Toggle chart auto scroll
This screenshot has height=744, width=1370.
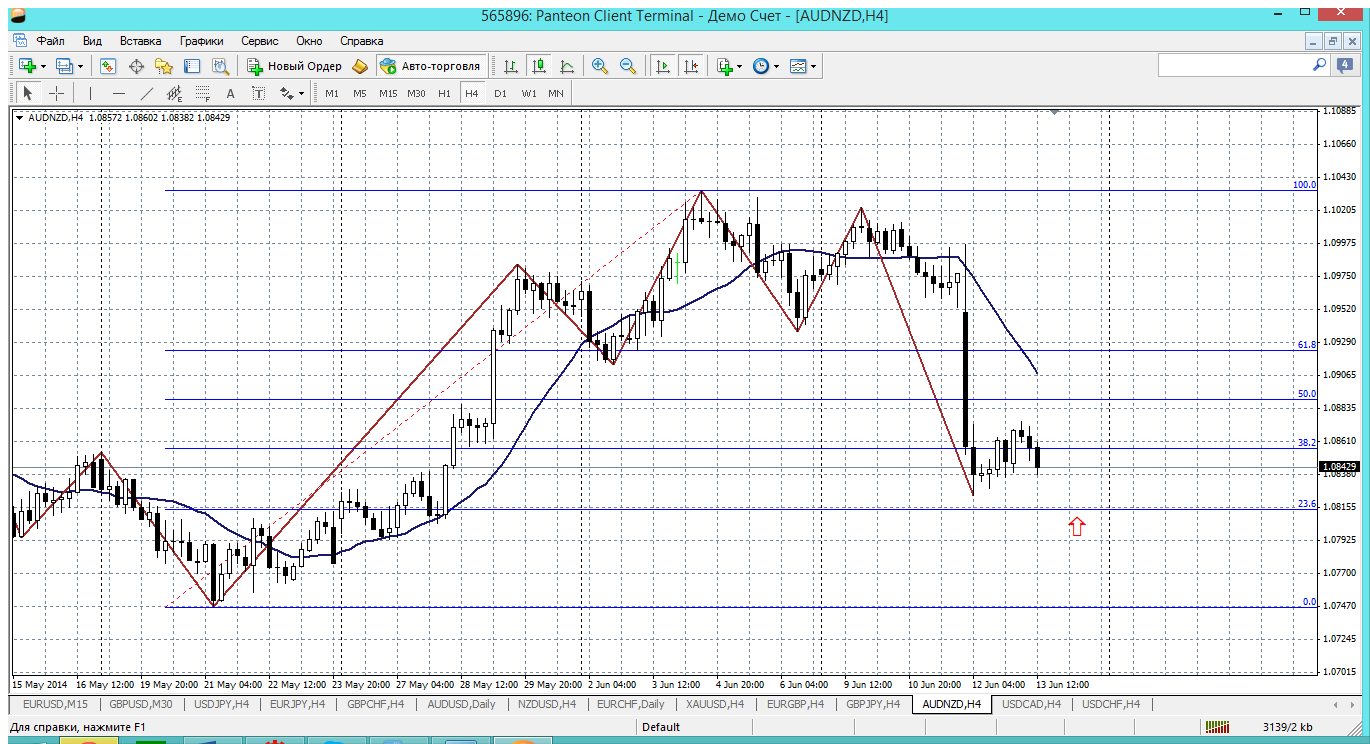point(662,66)
